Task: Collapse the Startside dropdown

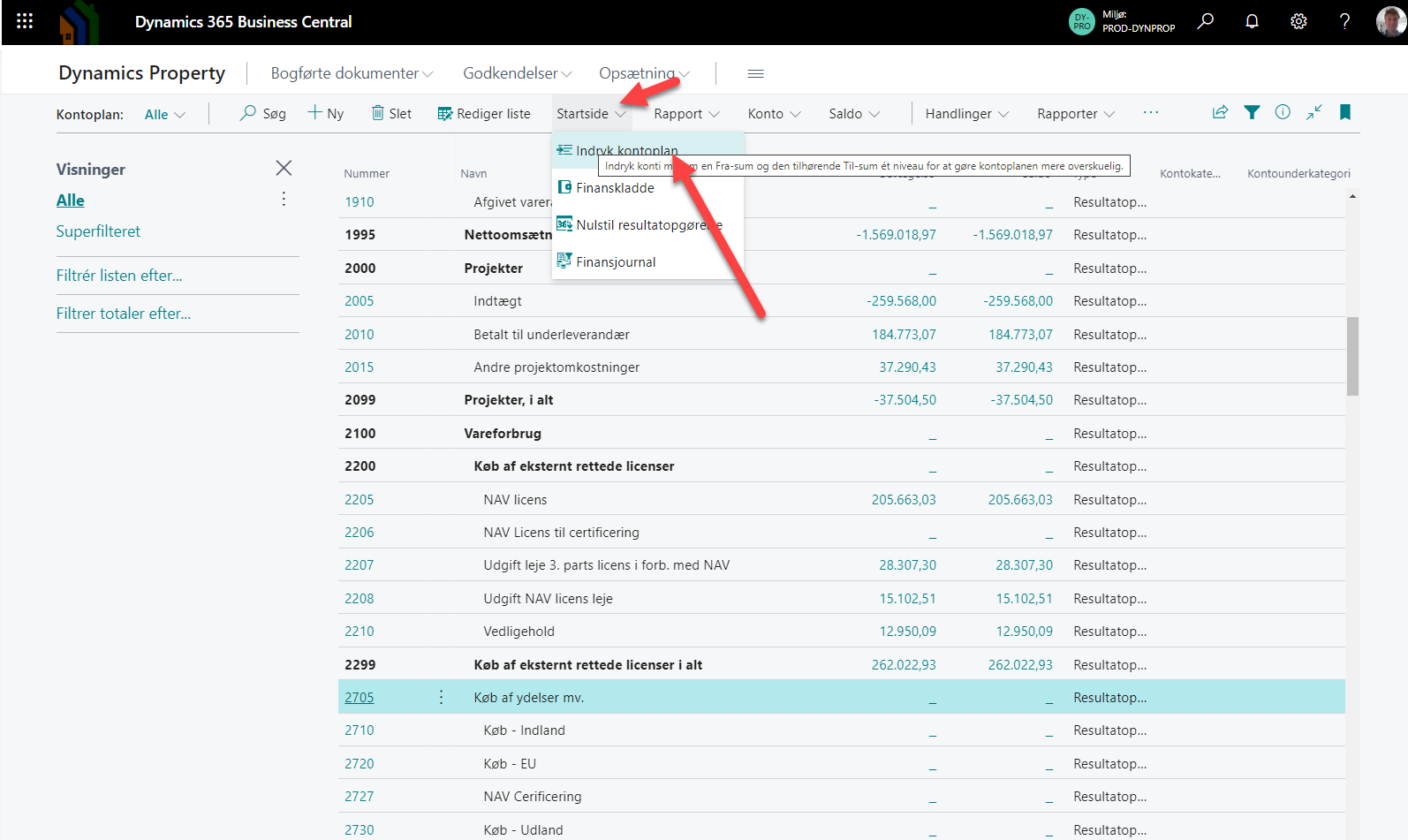Action: (x=591, y=113)
